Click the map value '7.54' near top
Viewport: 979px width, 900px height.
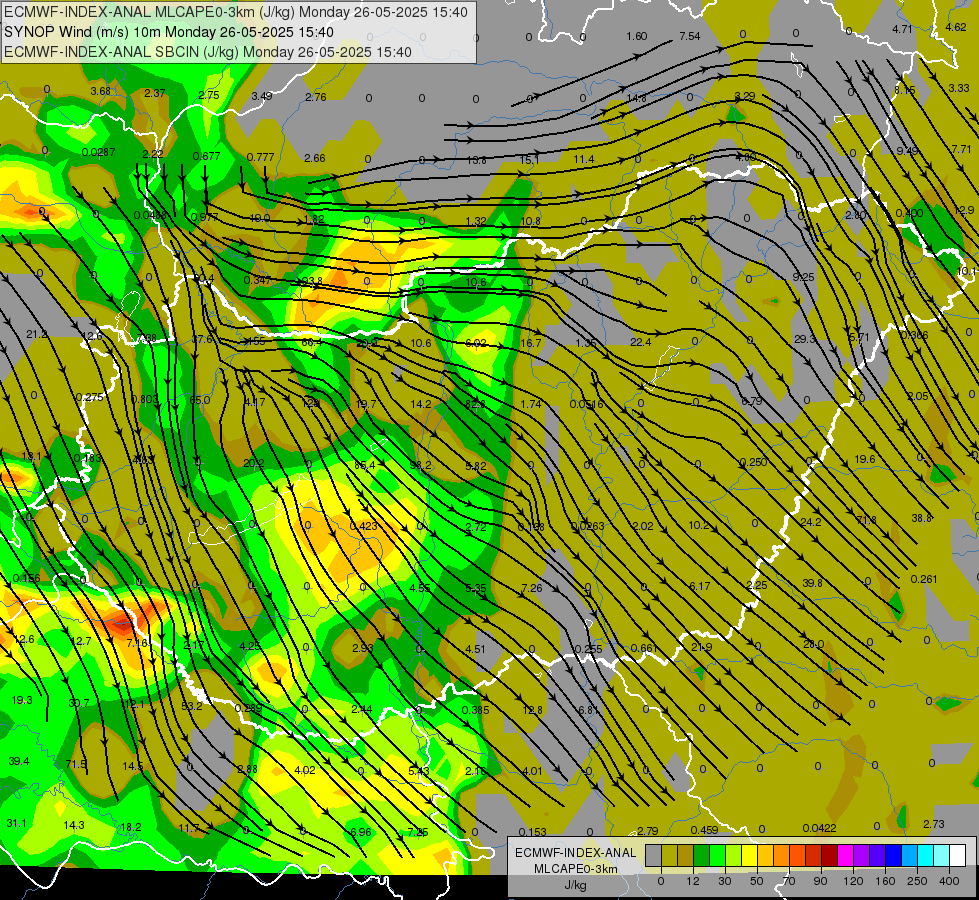coord(689,36)
